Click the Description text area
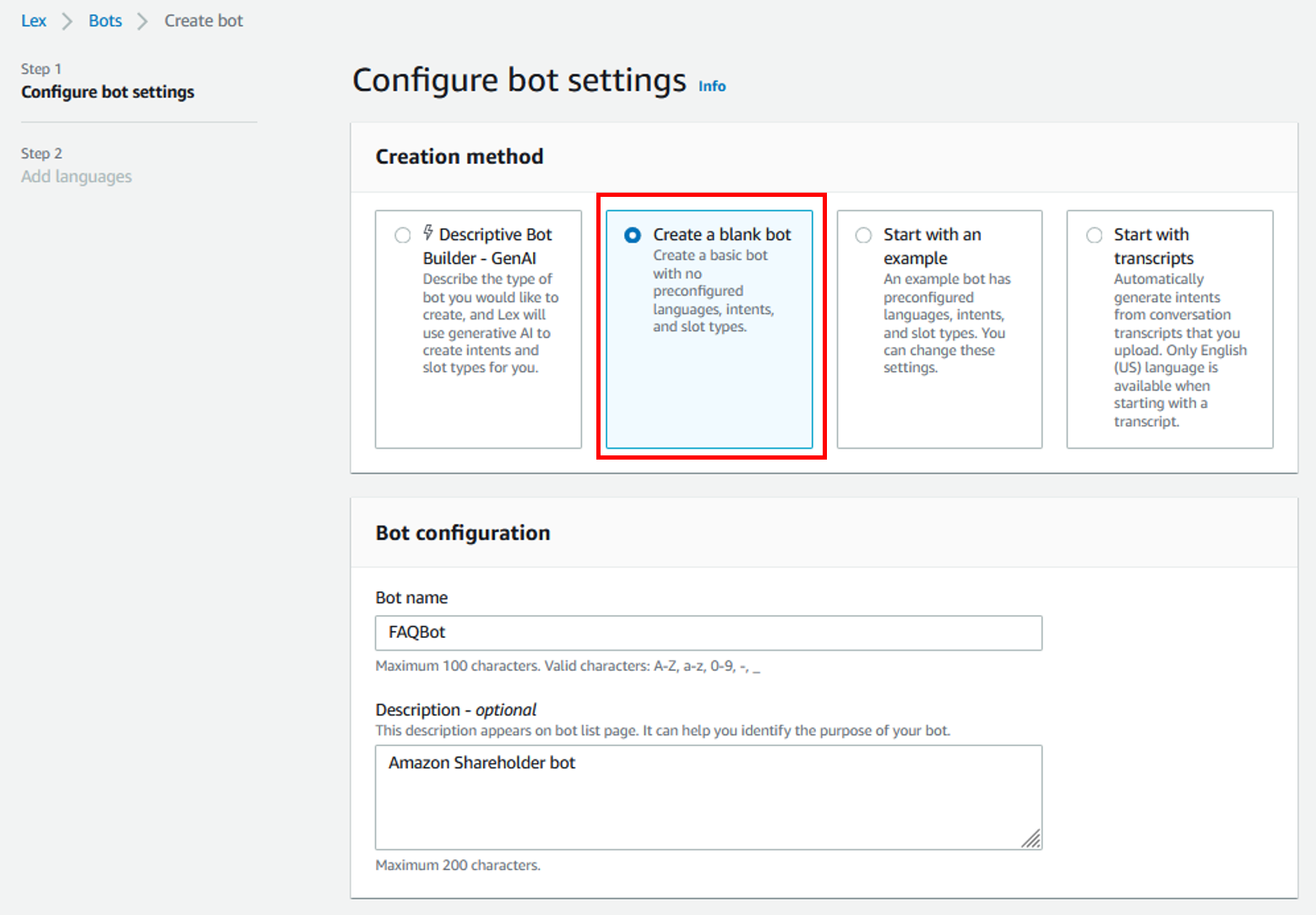The width and height of the screenshot is (1316, 915). coord(709,797)
